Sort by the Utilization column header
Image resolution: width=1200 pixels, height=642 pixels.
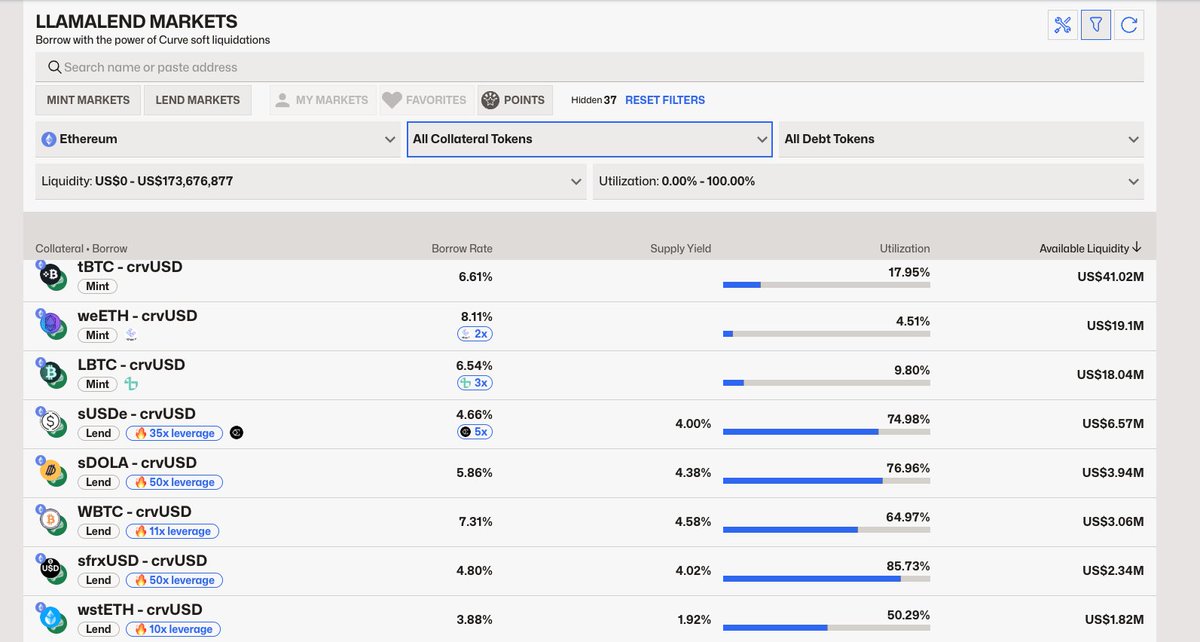point(904,248)
